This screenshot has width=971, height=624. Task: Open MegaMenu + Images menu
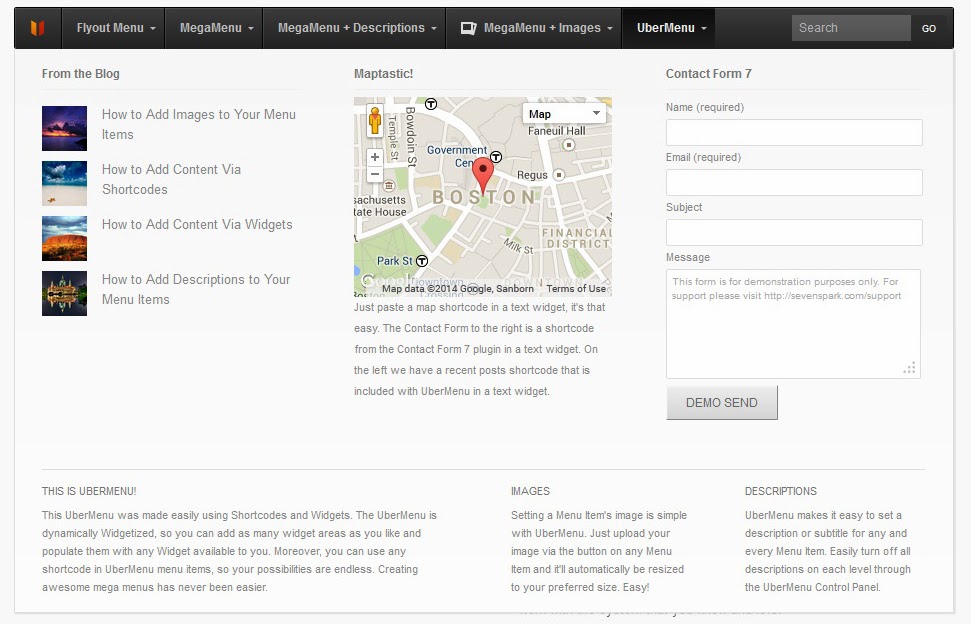click(x=536, y=28)
